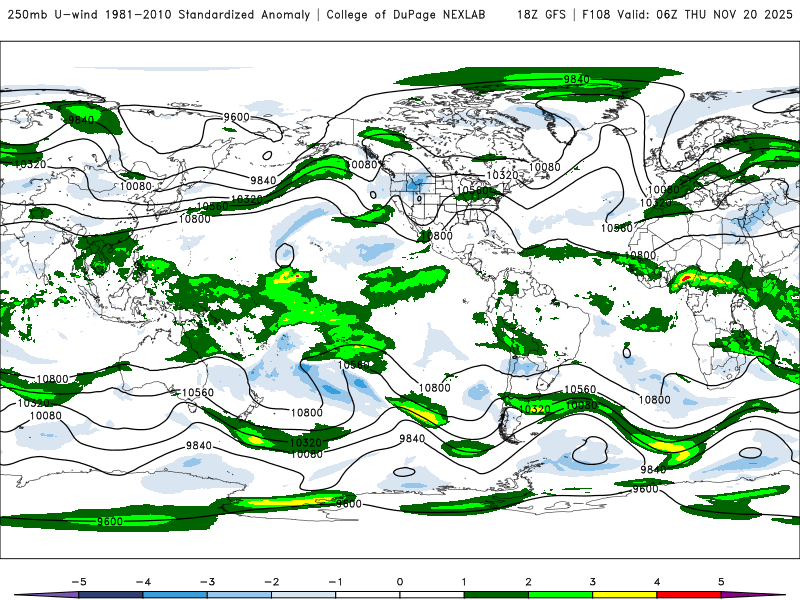
Task: Click the '2' colorbar tick label
Action: click(529, 582)
